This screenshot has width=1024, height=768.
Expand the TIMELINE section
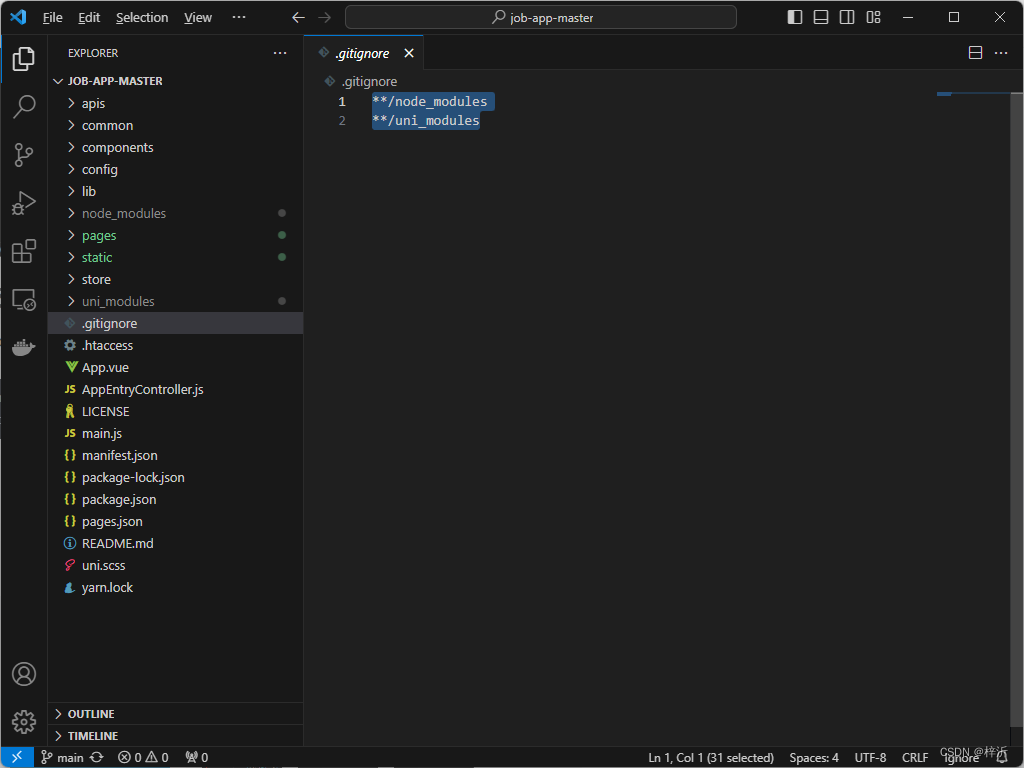[x=92, y=736]
